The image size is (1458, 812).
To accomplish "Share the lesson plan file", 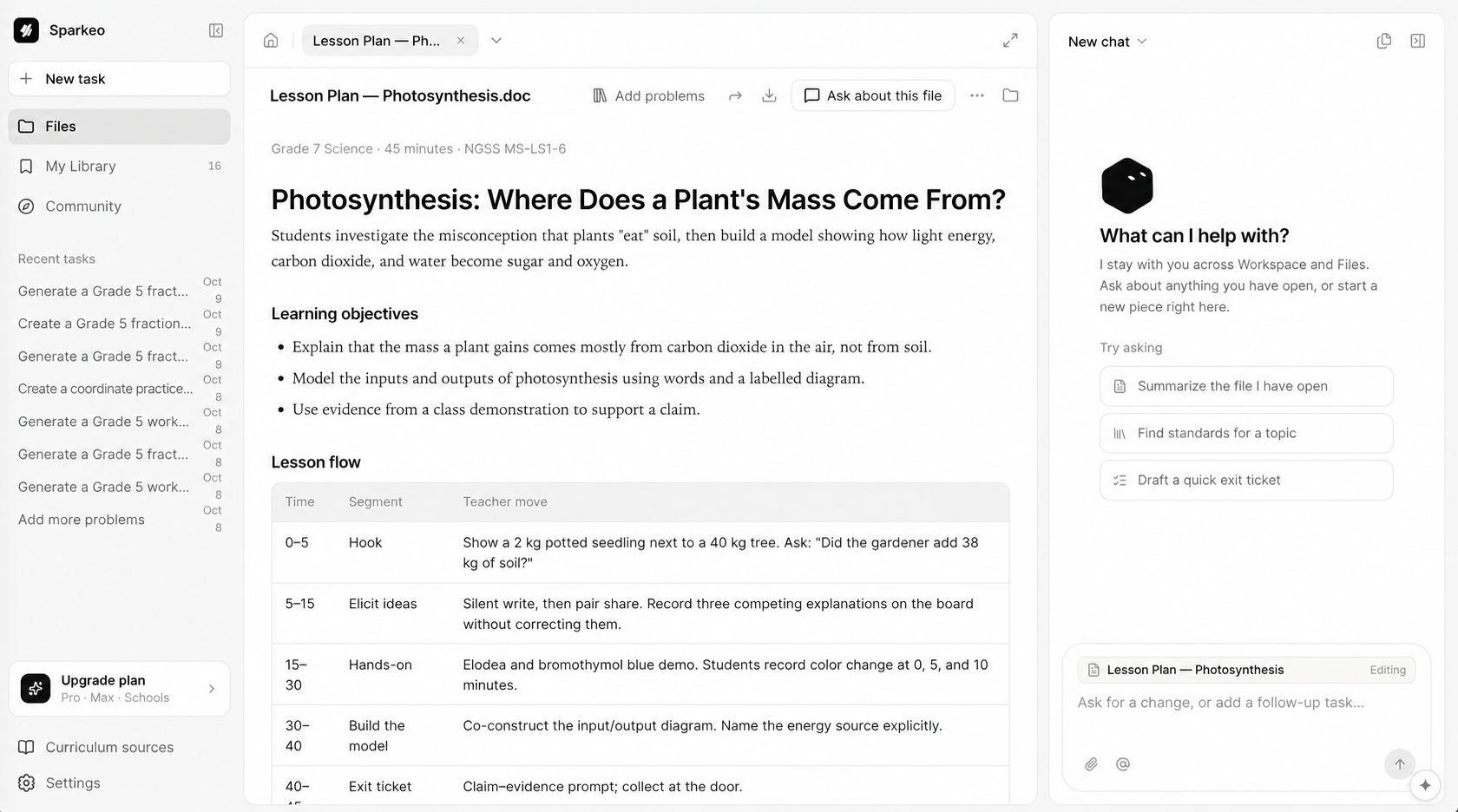I will click(735, 95).
